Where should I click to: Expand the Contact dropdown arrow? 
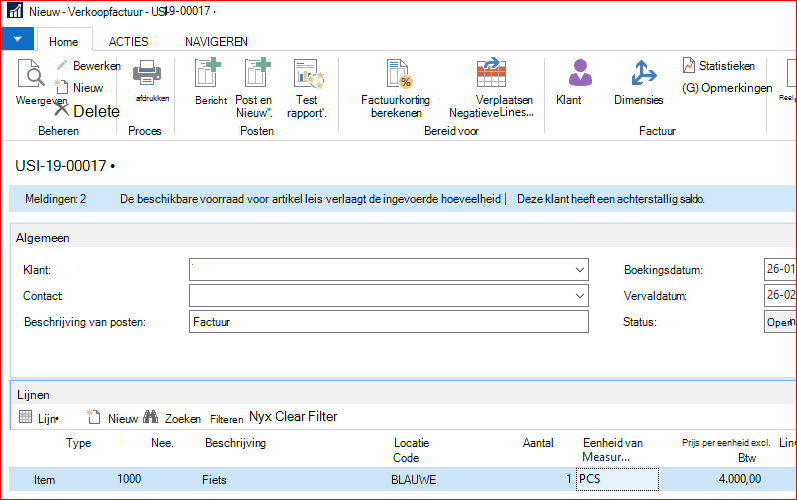579,296
